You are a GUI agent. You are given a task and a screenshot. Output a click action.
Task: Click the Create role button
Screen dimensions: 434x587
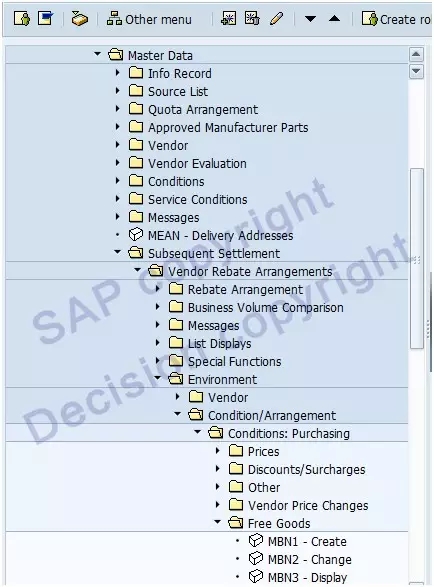point(395,19)
